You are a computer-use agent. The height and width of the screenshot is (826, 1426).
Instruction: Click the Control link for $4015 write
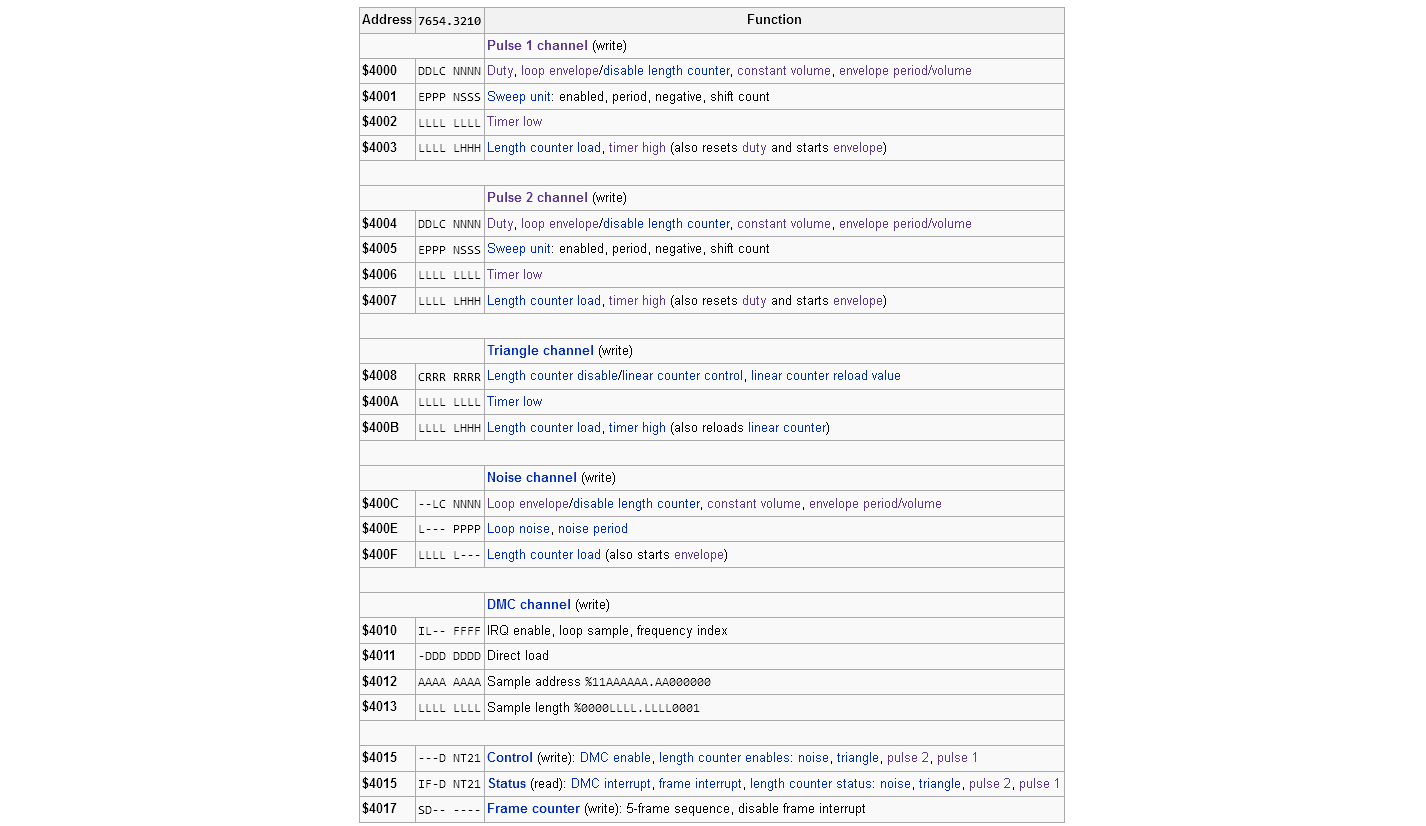click(x=510, y=758)
